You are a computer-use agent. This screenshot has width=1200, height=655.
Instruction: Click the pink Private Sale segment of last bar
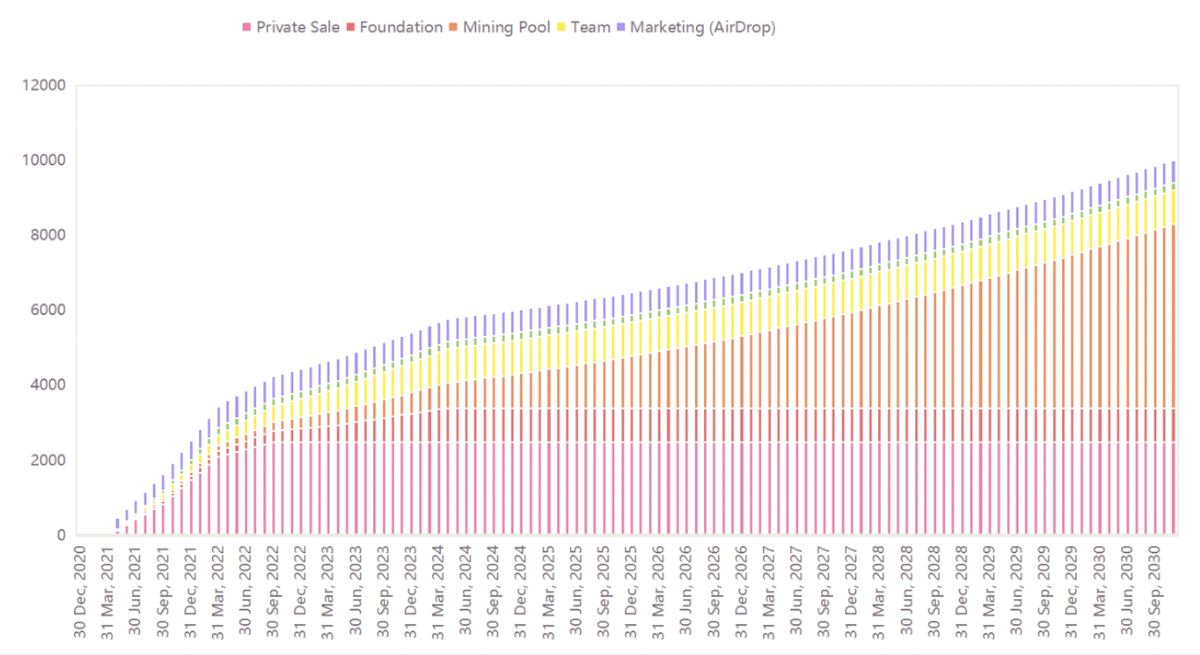pos(1173,490)
